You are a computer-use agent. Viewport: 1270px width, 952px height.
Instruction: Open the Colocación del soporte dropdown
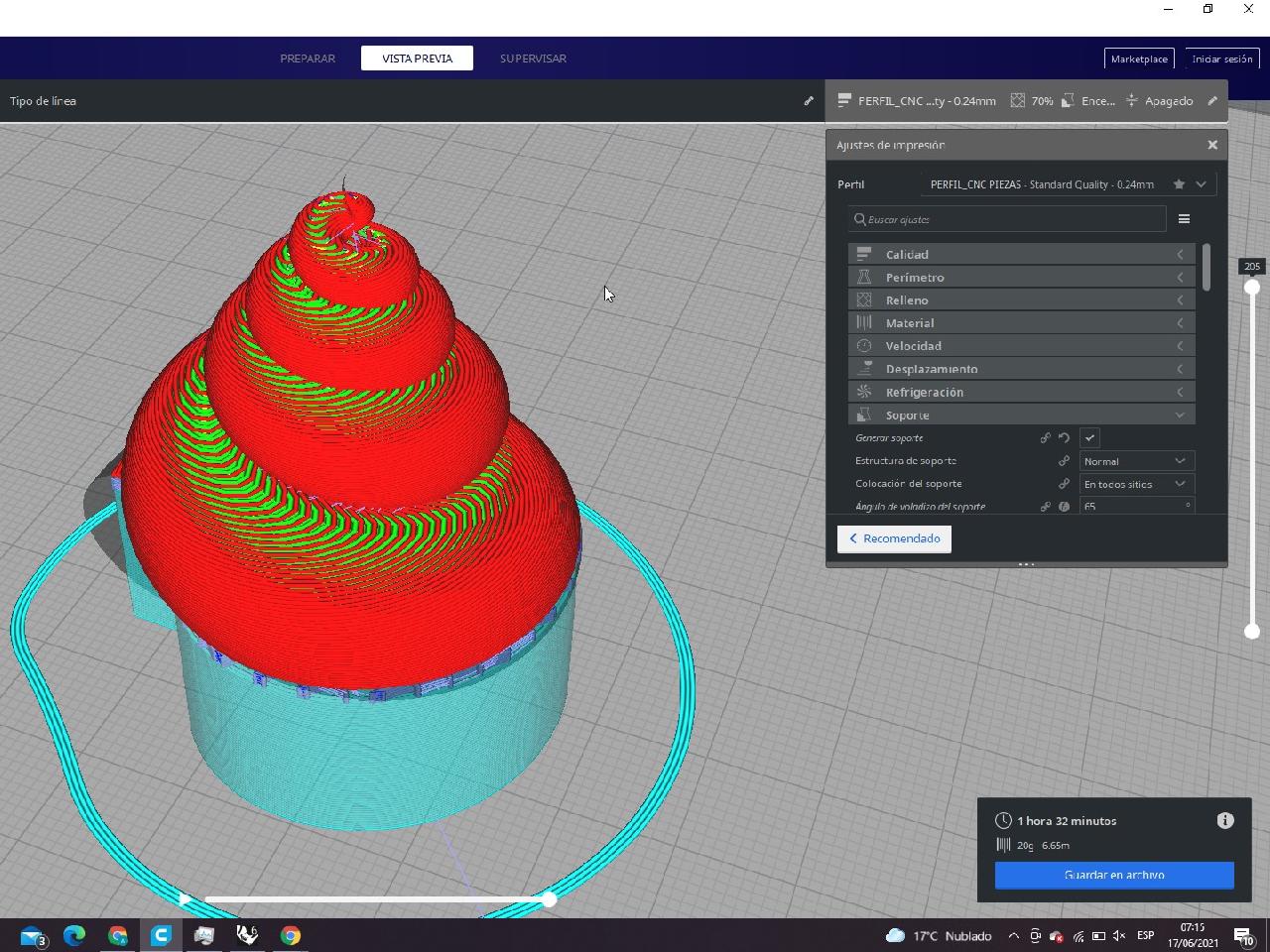click(x=1137, y=484)
